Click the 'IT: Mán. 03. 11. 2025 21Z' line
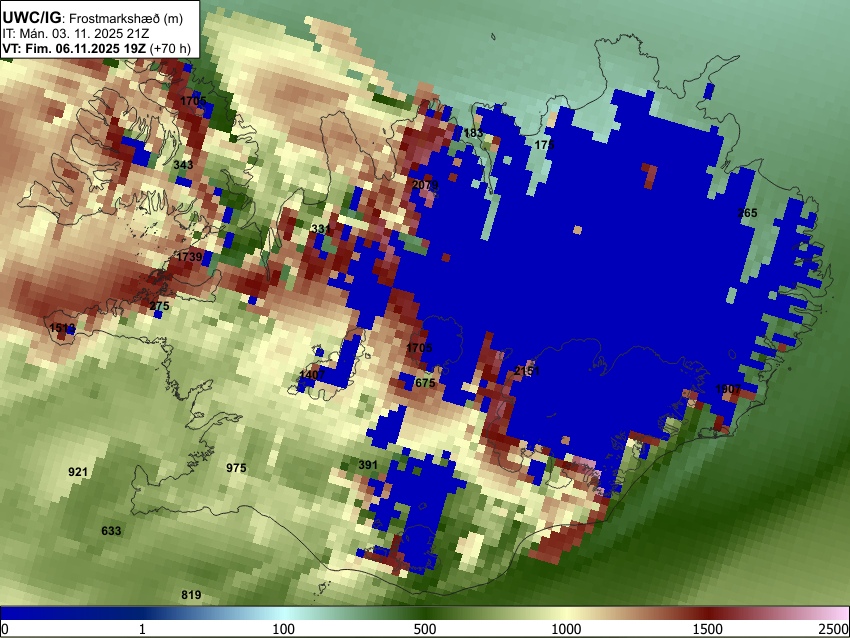This screenshot has width=850, height=638. tap(76, 34)
